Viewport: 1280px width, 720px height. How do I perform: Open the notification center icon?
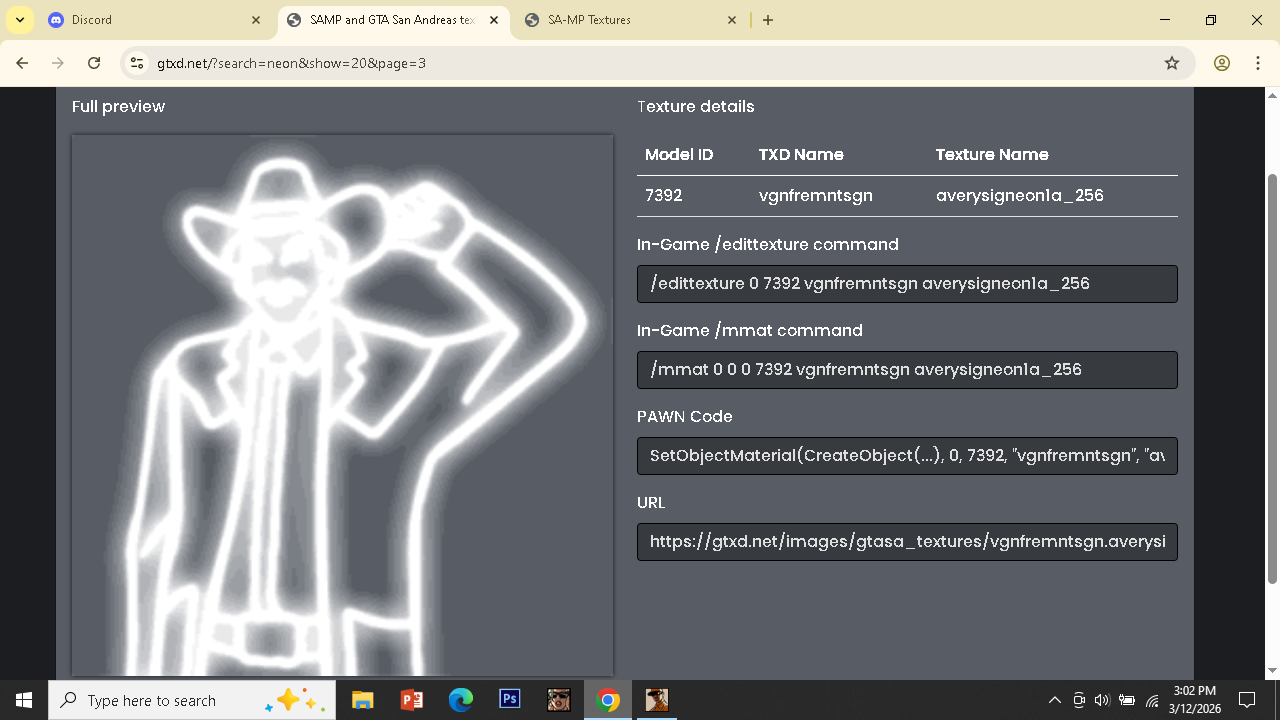(1247, 700)
